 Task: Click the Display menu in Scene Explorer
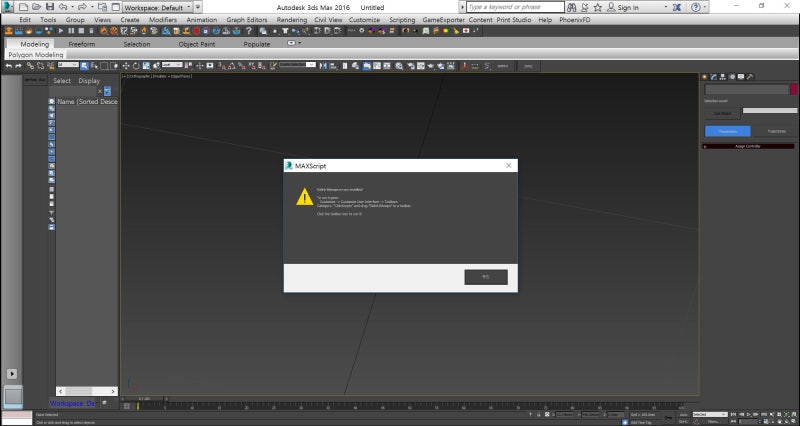89,81
